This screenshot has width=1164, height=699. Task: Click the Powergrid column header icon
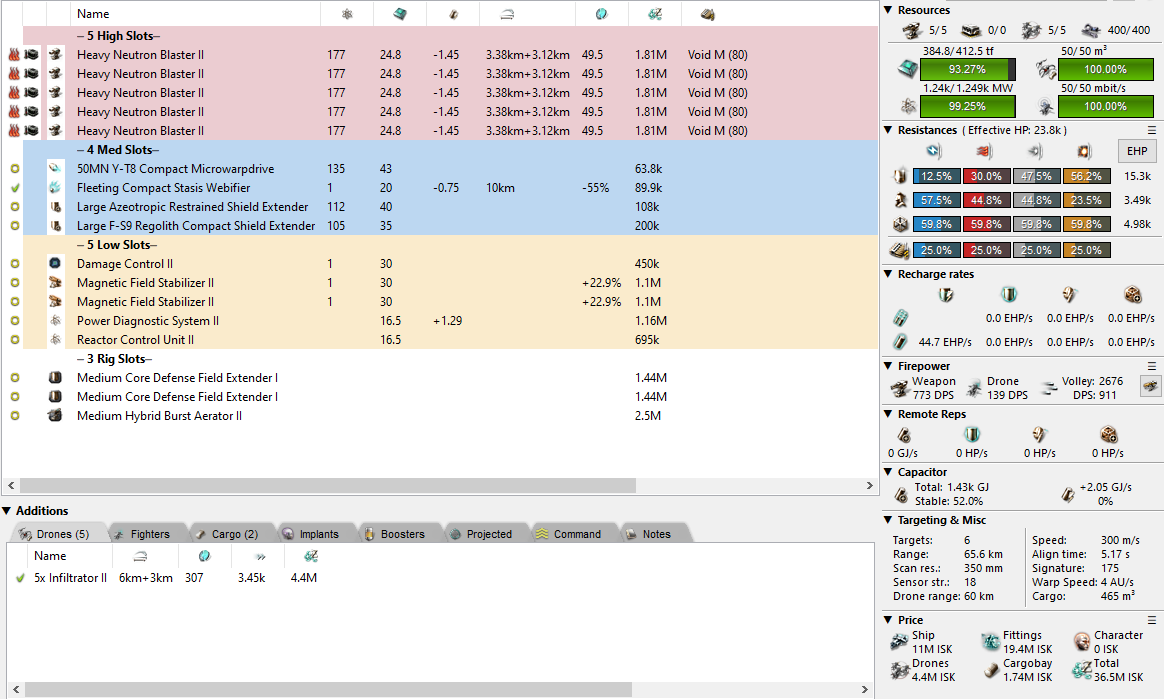(346, 14)
